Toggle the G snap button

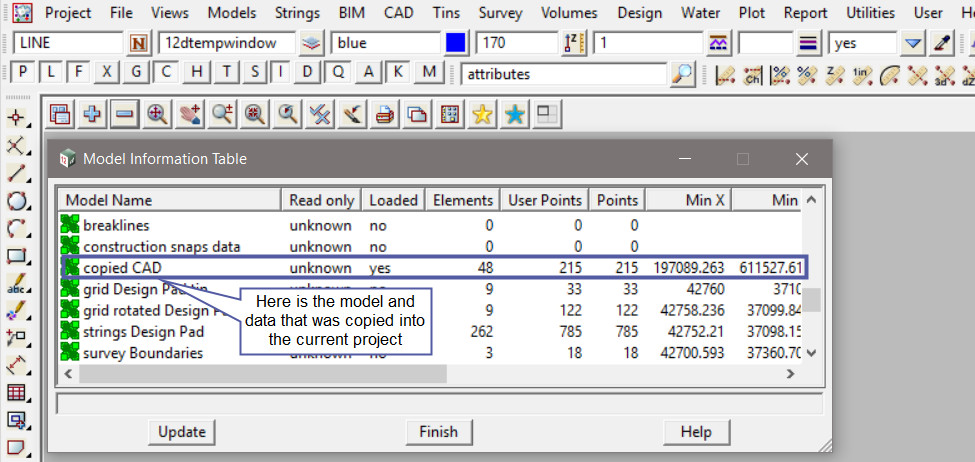(x=136, y=73)
